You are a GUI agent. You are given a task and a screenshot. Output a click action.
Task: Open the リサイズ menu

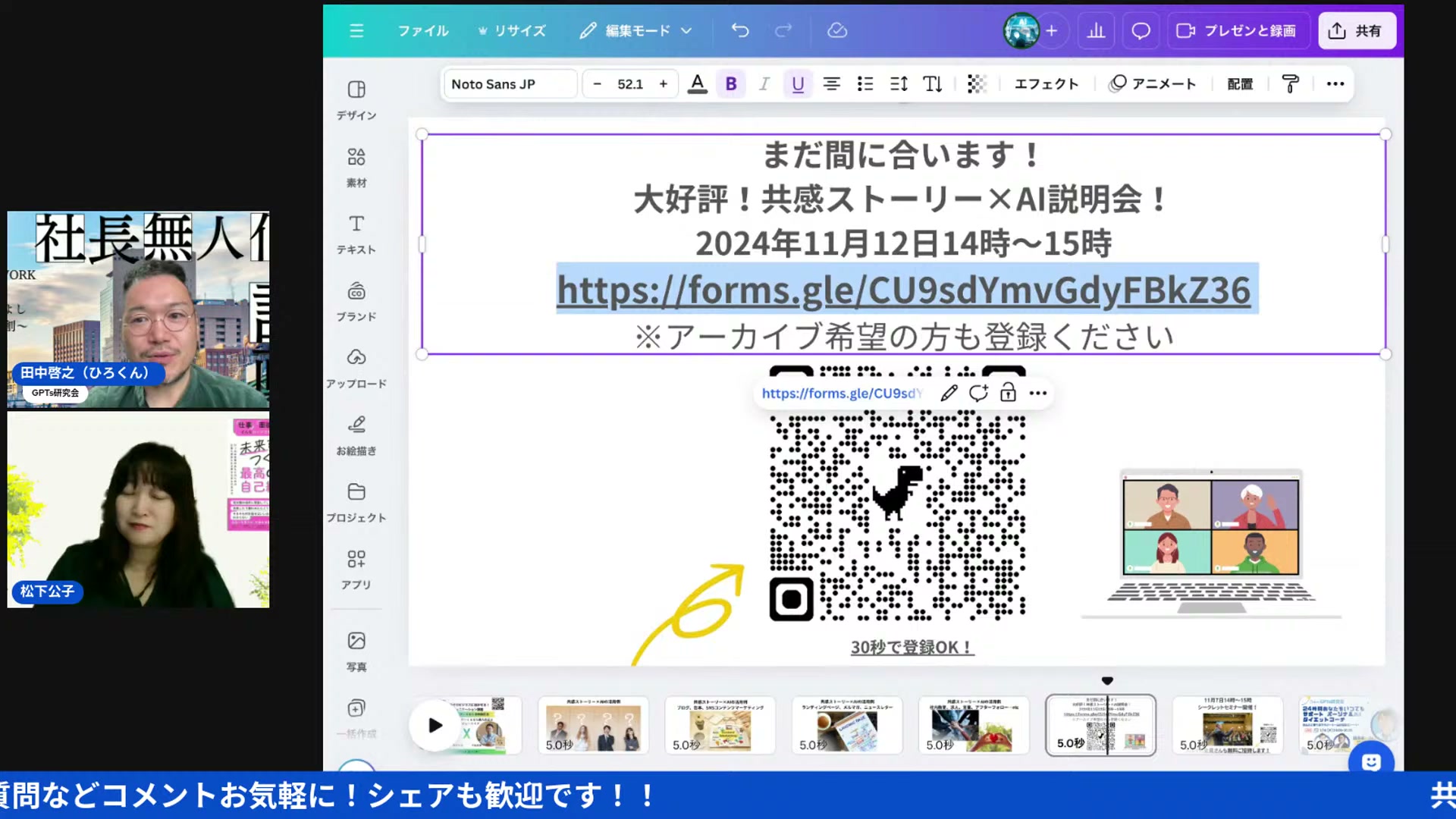point(512,30)
